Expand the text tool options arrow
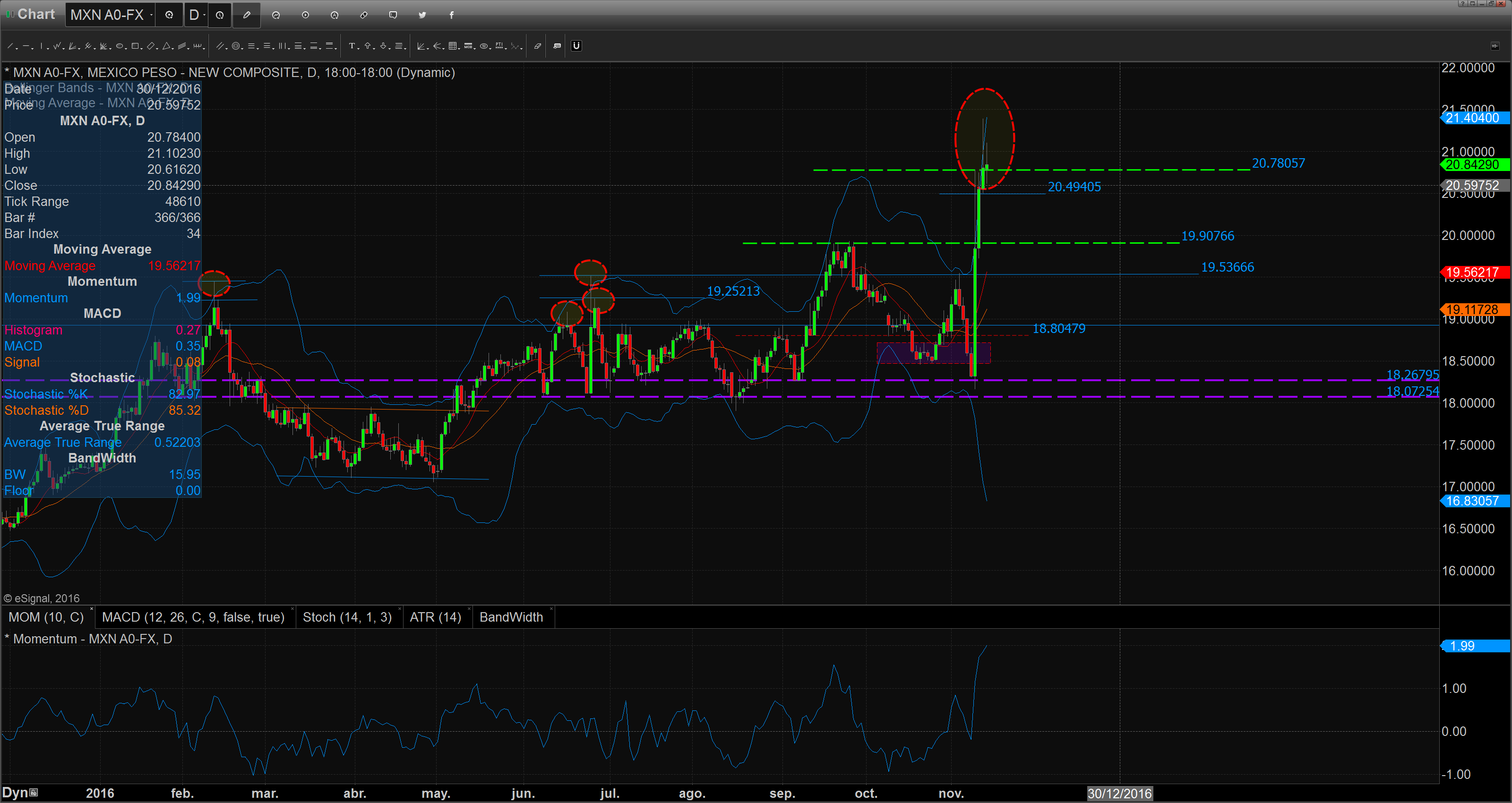Screen dimensions: 1512x803 359,48
